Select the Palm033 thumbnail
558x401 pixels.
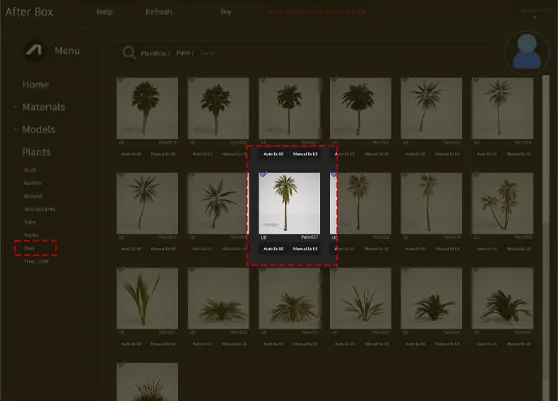click(x=289, y=299)
